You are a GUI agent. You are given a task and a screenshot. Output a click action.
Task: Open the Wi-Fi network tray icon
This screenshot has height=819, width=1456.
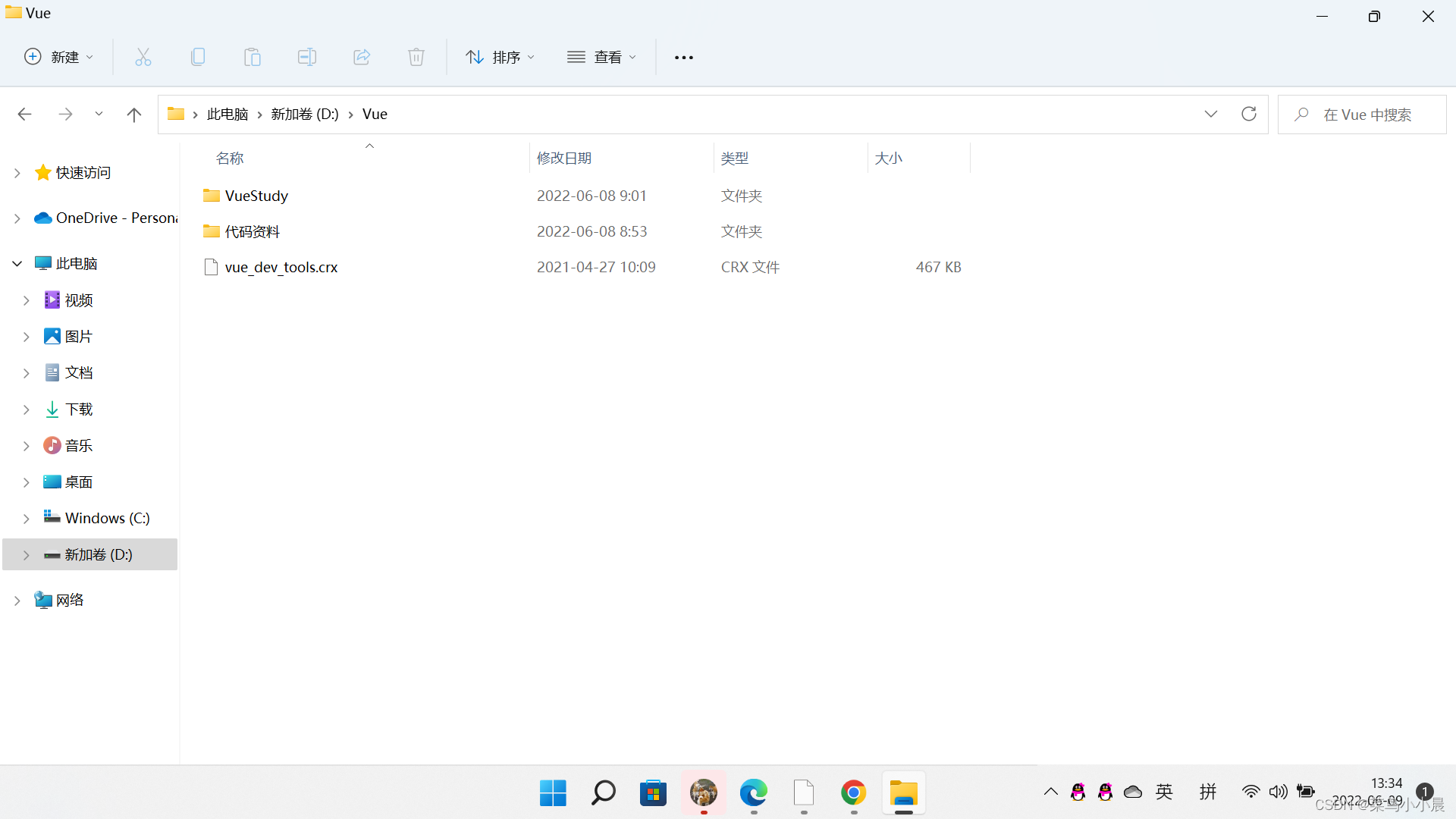1251,792
